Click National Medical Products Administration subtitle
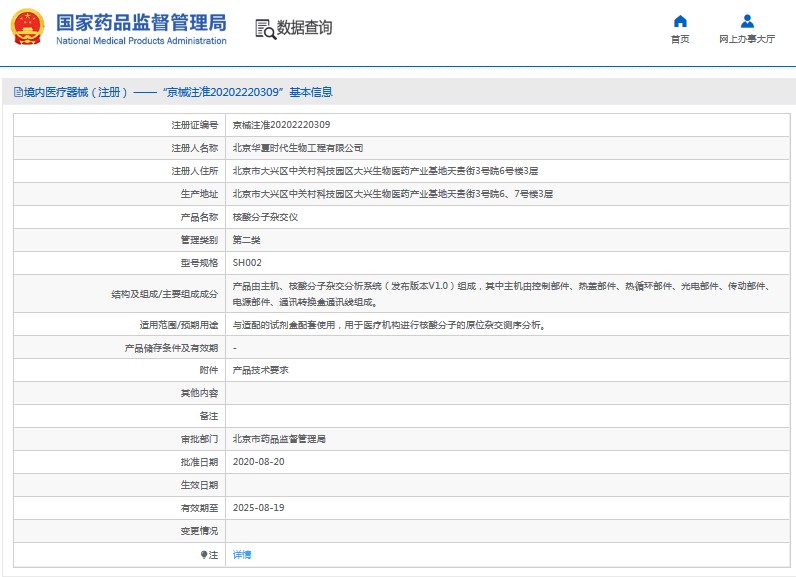 click(x=141, y=41)
